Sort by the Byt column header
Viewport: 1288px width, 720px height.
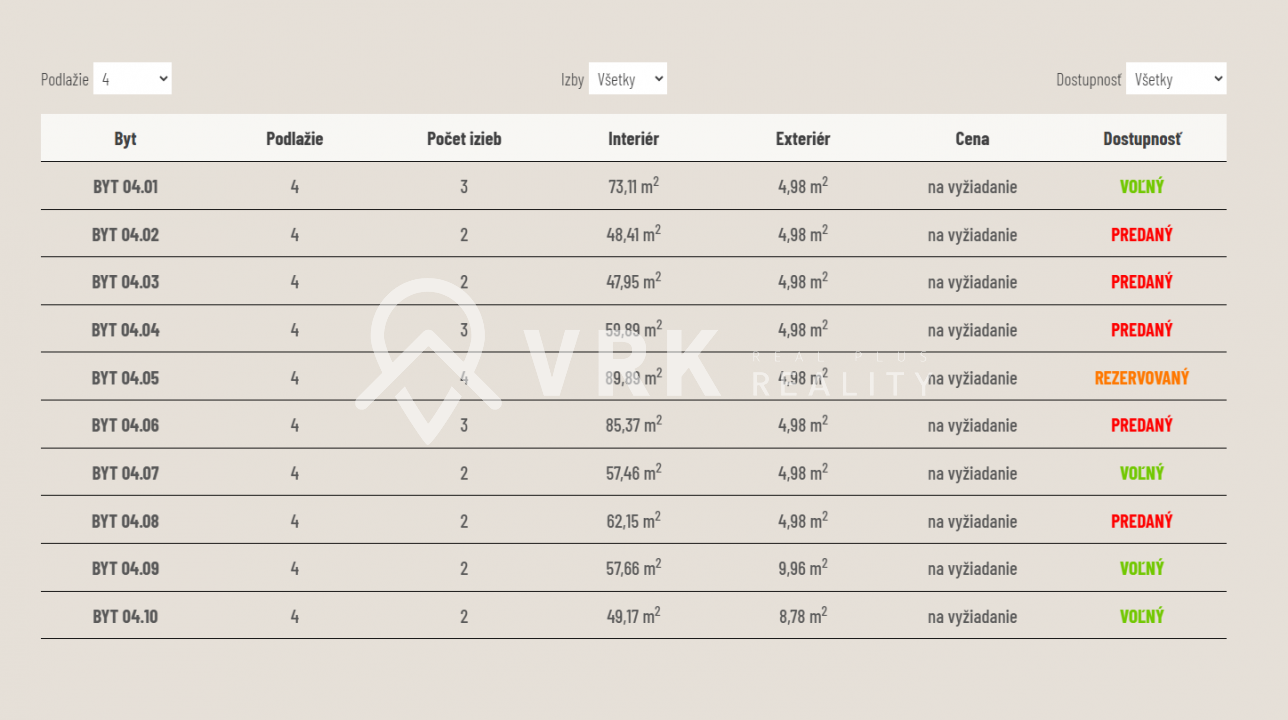click(x=125, y=139)
